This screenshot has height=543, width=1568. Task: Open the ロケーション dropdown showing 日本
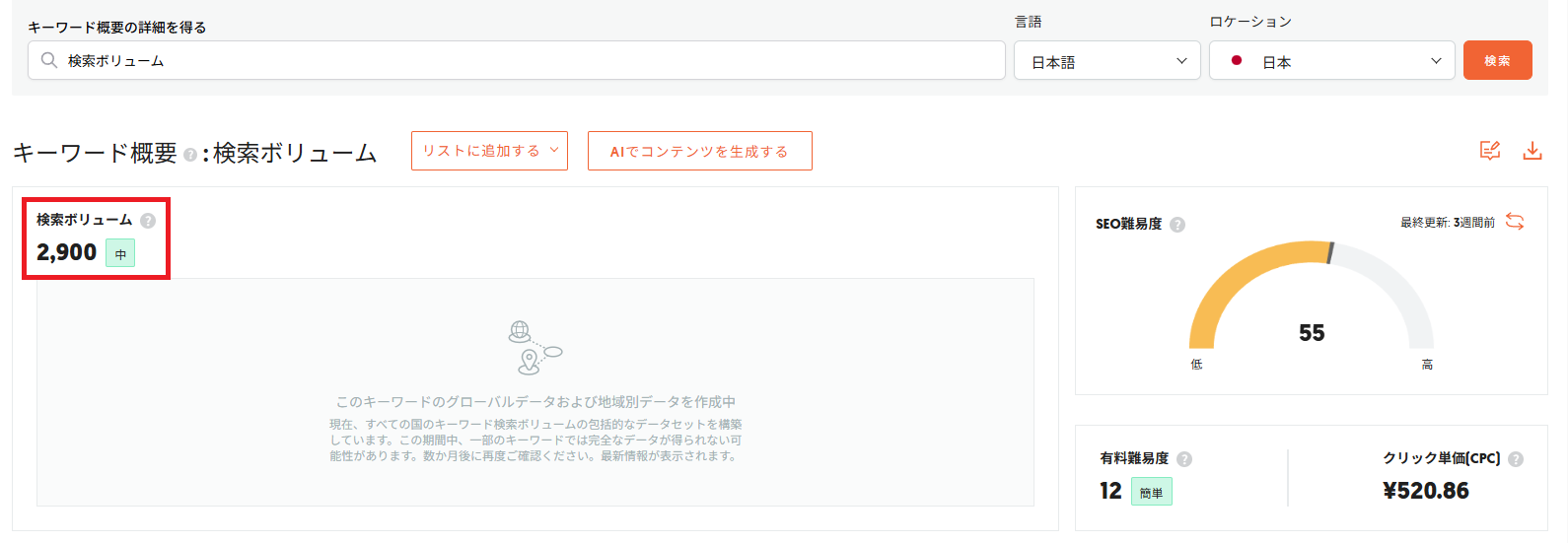pos(1331,61)
